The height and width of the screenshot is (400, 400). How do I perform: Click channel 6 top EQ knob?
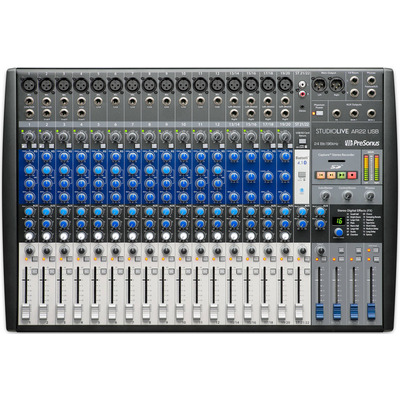pos(115,157)
